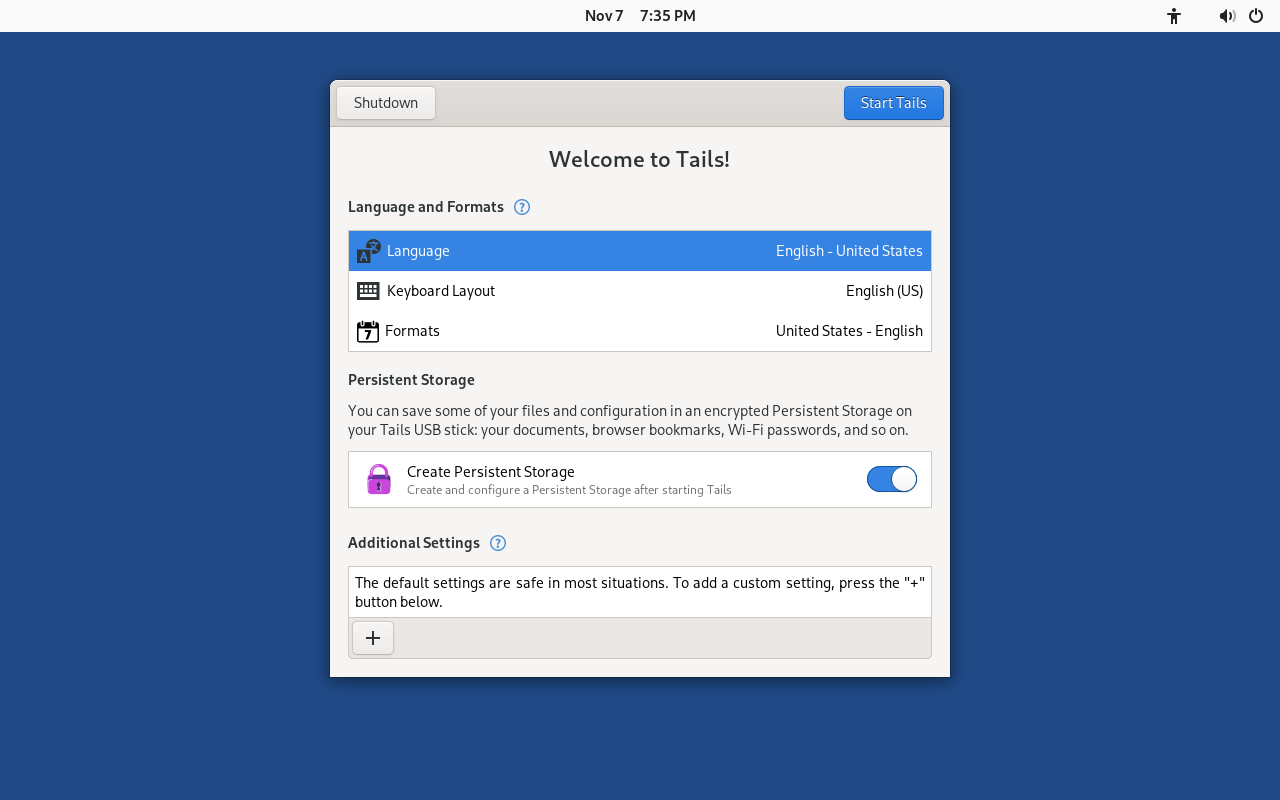This screenshot has height=800, width=1280.
Task: Click the Language translation icon
Action: click(368, 251)
